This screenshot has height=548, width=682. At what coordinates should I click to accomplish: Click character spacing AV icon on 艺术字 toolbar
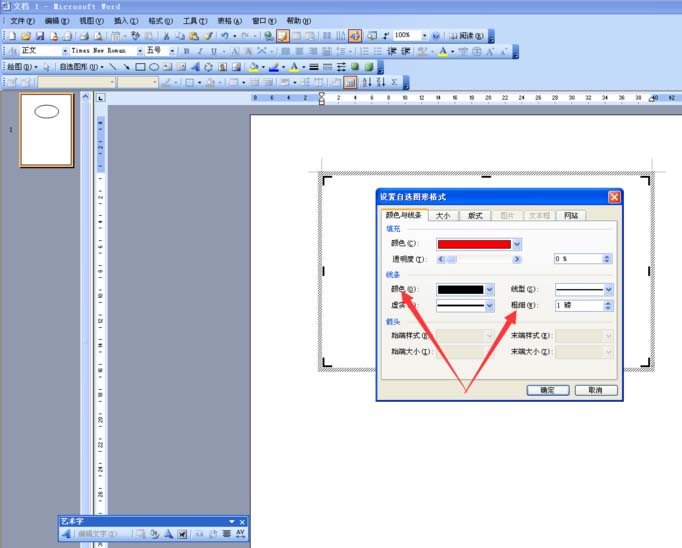tap(240, 534)
